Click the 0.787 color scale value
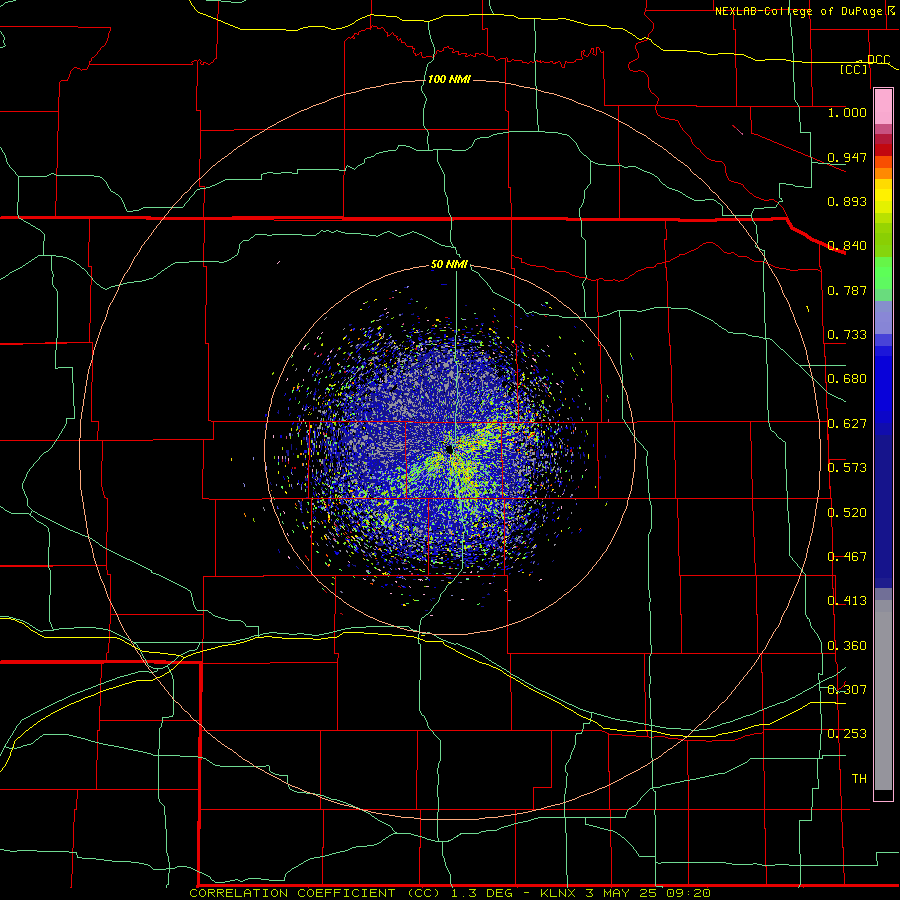 click(847, 290)
